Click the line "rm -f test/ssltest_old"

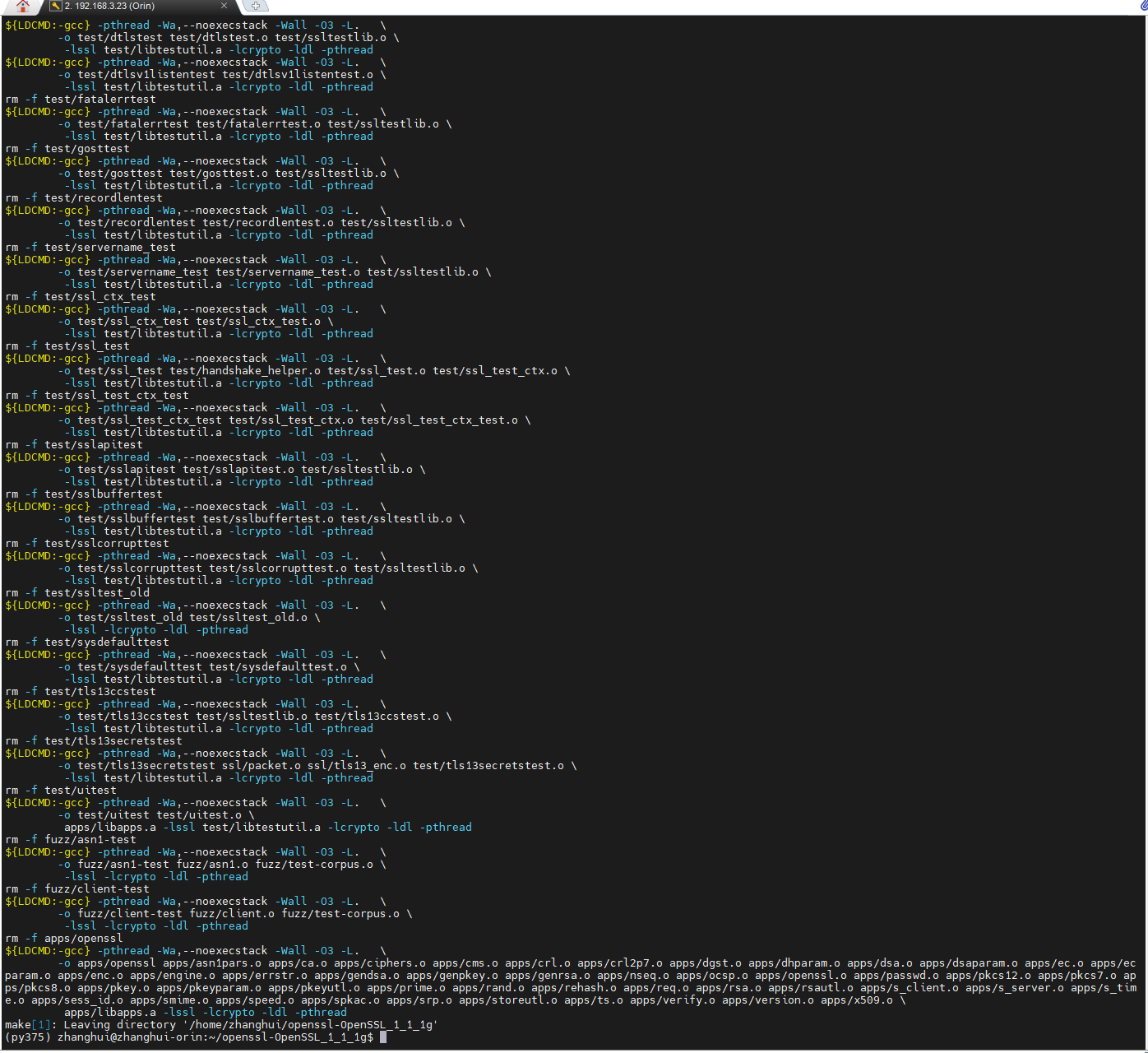[x=77, y=593]
